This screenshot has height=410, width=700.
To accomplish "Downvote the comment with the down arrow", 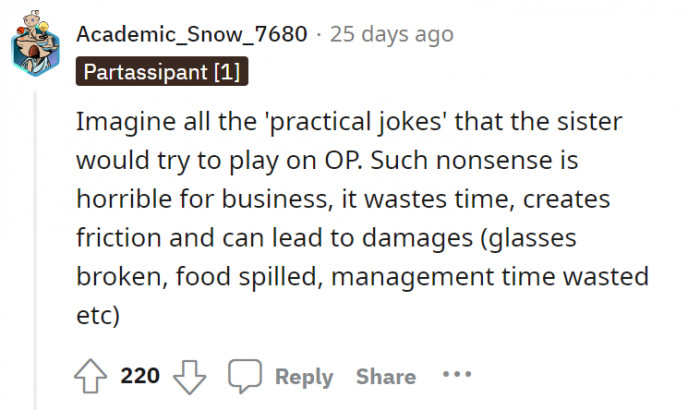I will (189, 377).
